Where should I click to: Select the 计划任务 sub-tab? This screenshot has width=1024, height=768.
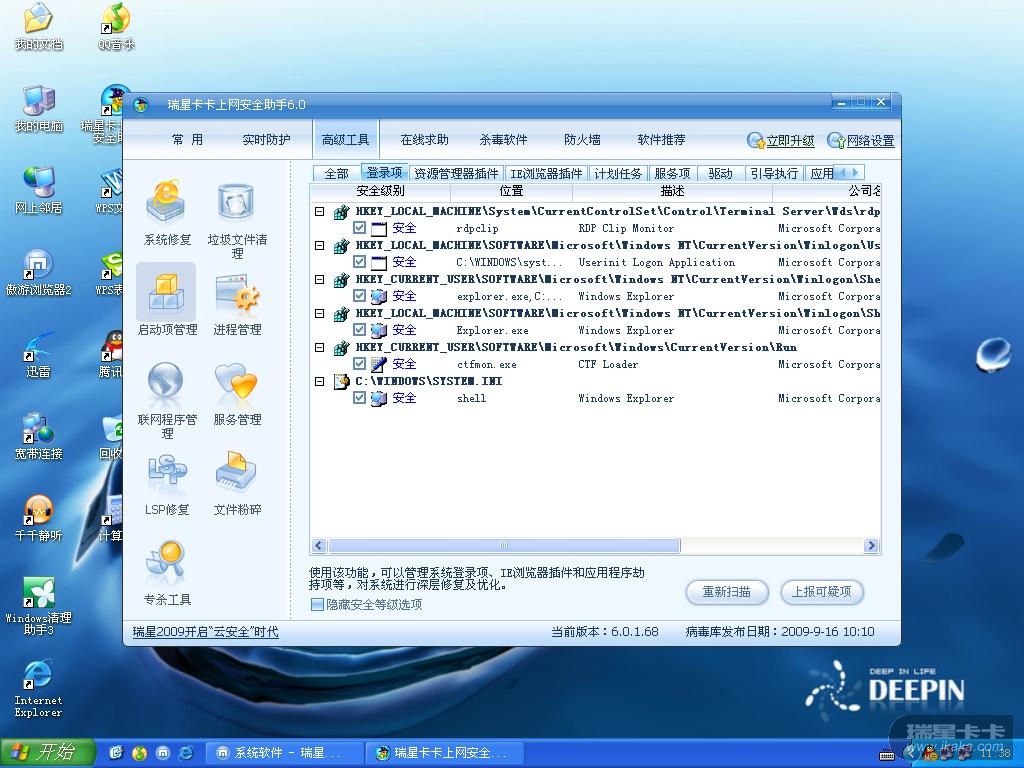point(618,174)
